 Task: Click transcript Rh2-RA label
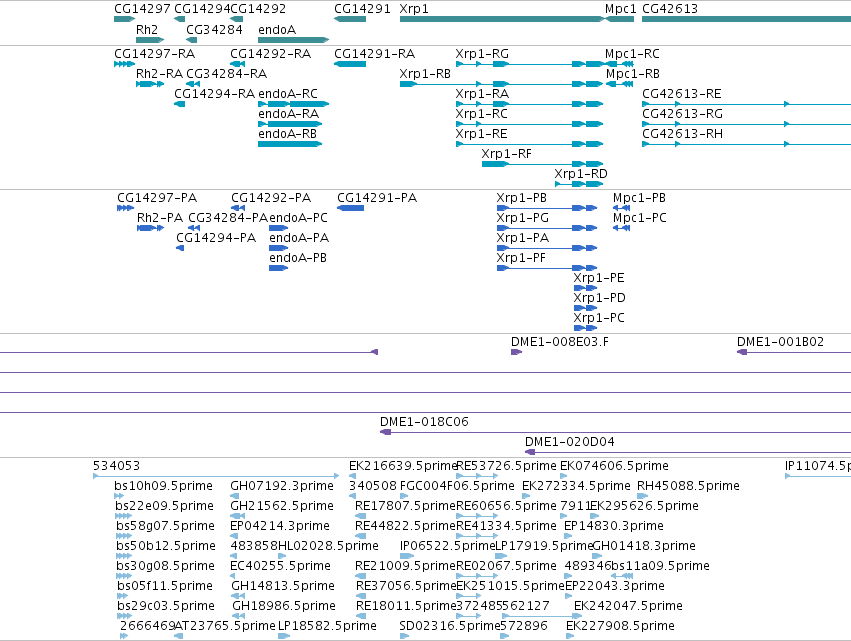click(160, 74)
